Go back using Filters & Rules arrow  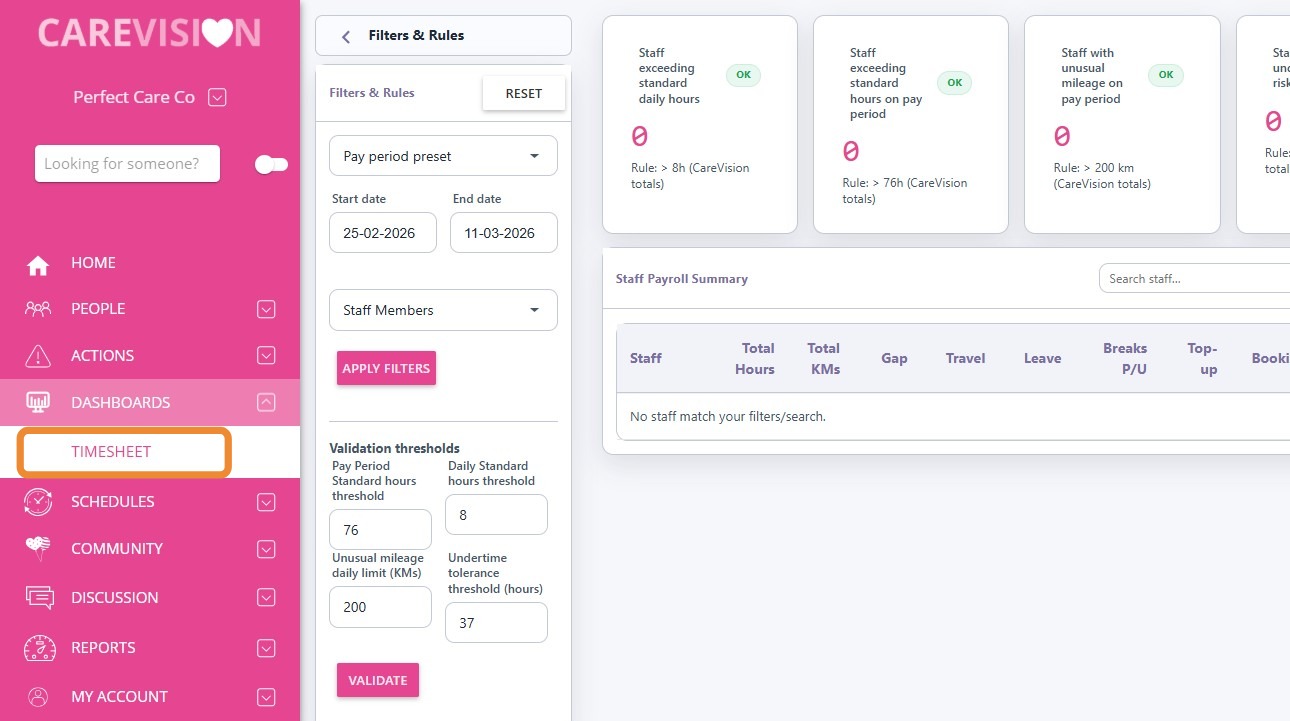click(x=346, y=36)
